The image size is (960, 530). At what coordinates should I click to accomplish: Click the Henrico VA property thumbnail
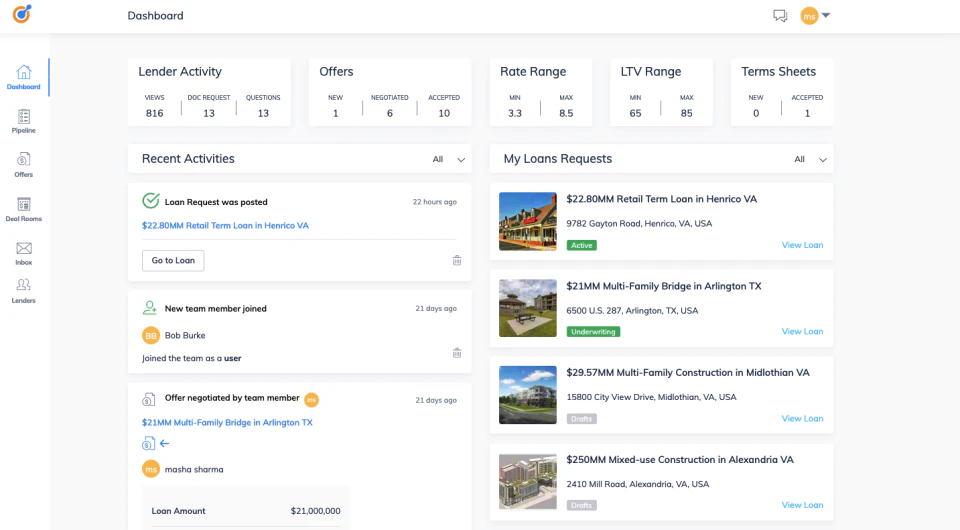pos(527,221)
